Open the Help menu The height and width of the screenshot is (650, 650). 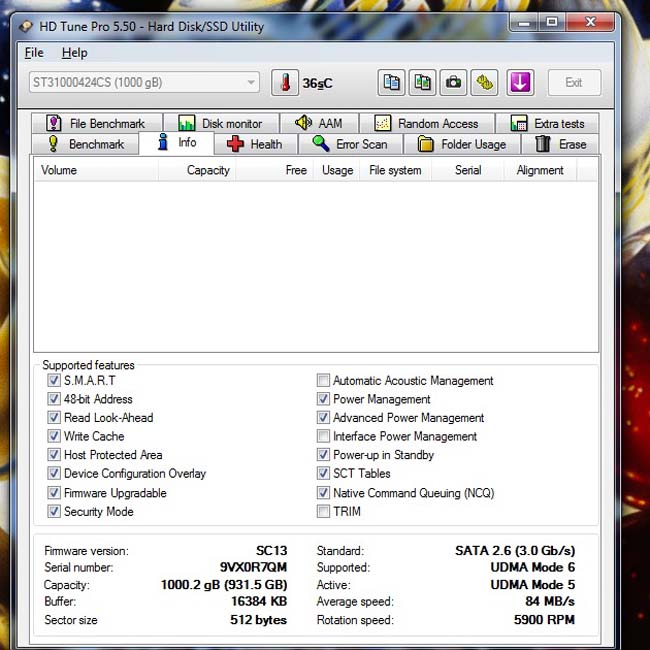(75, 53)
